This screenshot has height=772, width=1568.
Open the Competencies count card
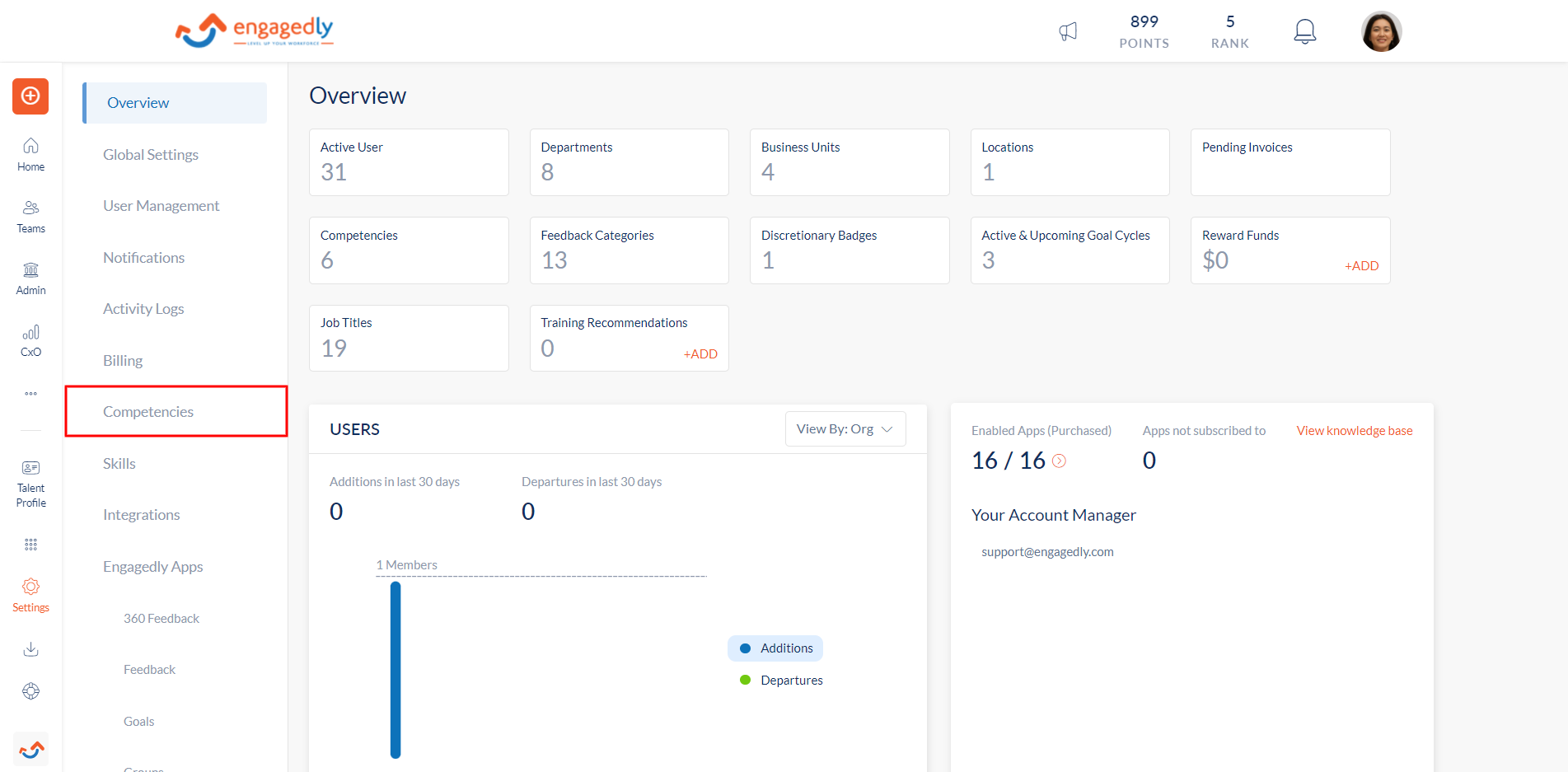(x=409, y=250)
